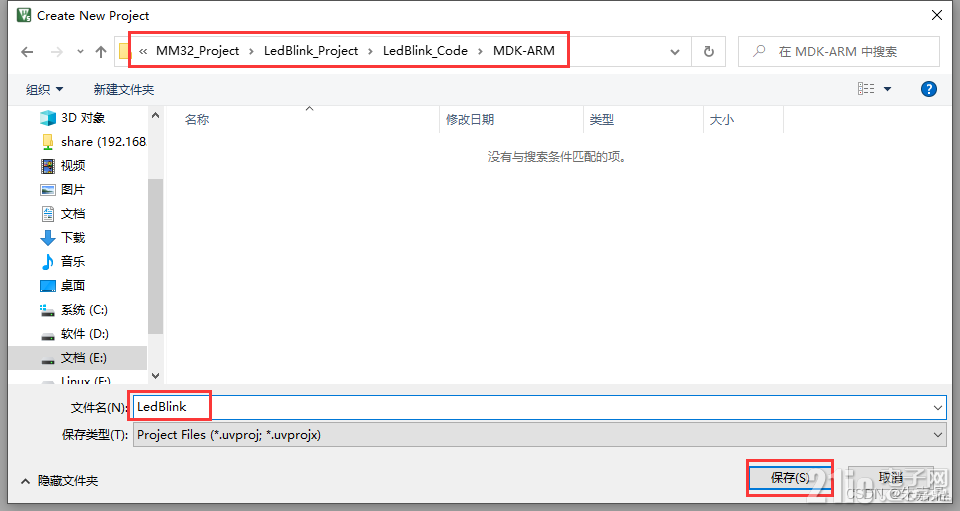Expand chevron after LedBlink_Code in path
This screenshot has width=960, height=511.
480,51
